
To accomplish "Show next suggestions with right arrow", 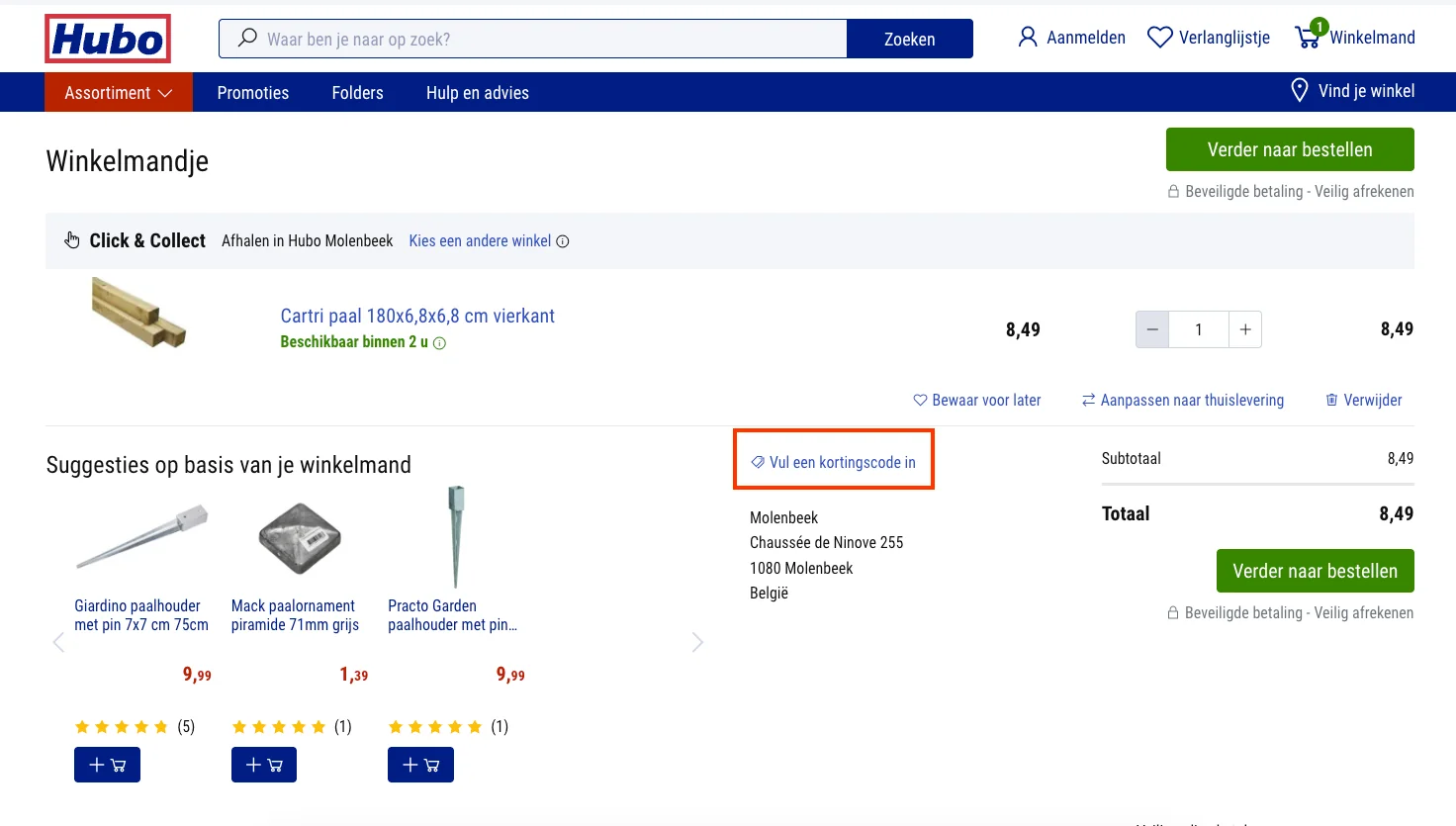I will pos(697,642).
